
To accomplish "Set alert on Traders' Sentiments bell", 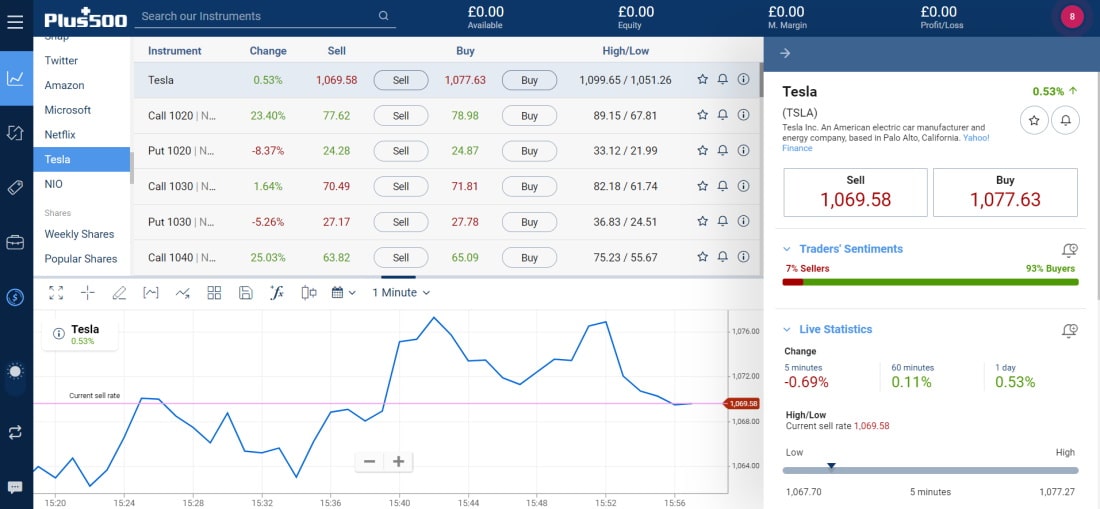I will coord(1069,250).
